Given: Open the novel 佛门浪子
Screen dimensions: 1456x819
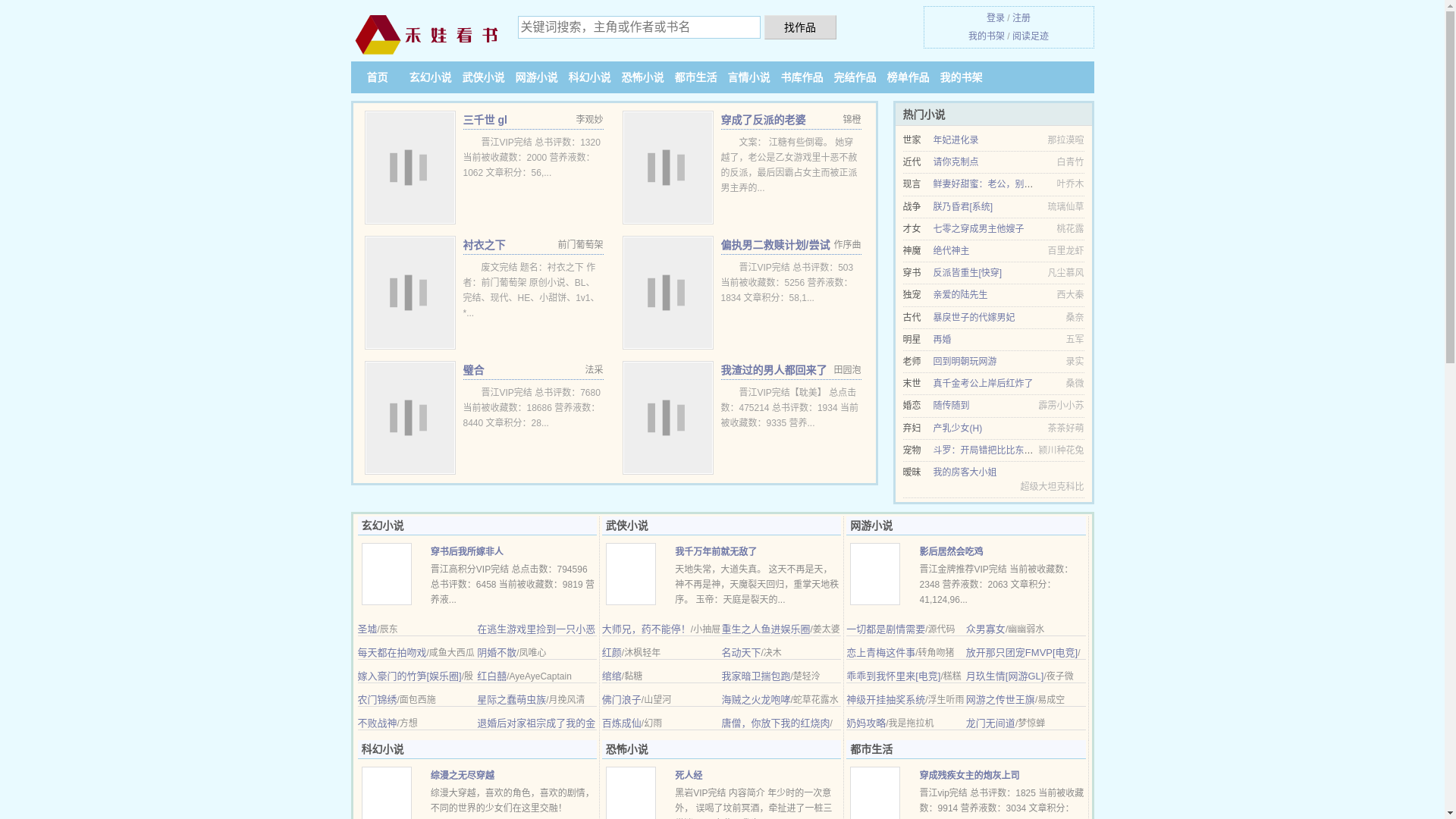Looking at the screenshot, I should pos(621,699).
